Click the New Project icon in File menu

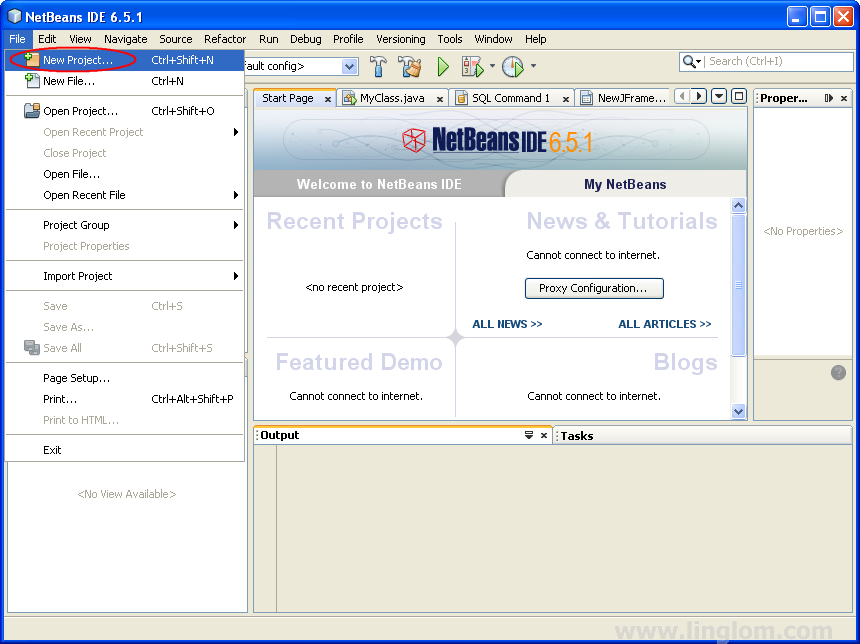[x=32, y=60]
